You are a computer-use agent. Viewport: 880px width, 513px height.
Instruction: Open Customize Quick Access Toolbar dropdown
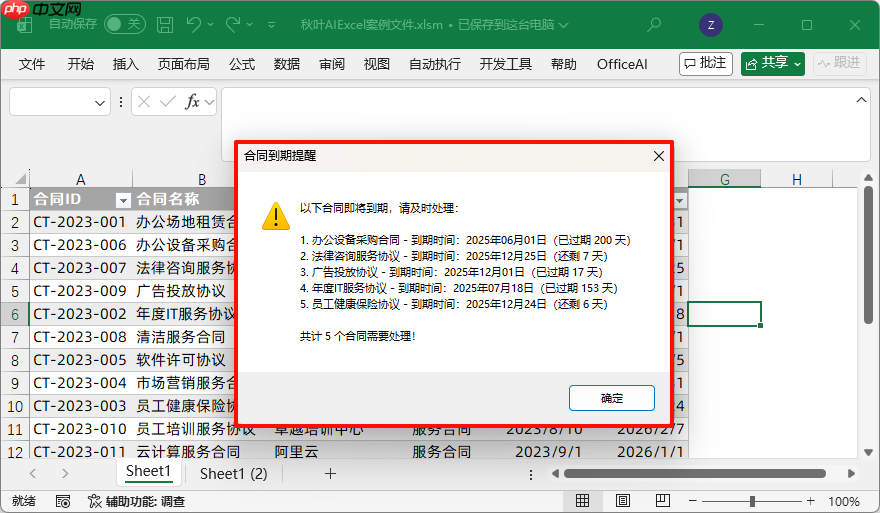272,25
